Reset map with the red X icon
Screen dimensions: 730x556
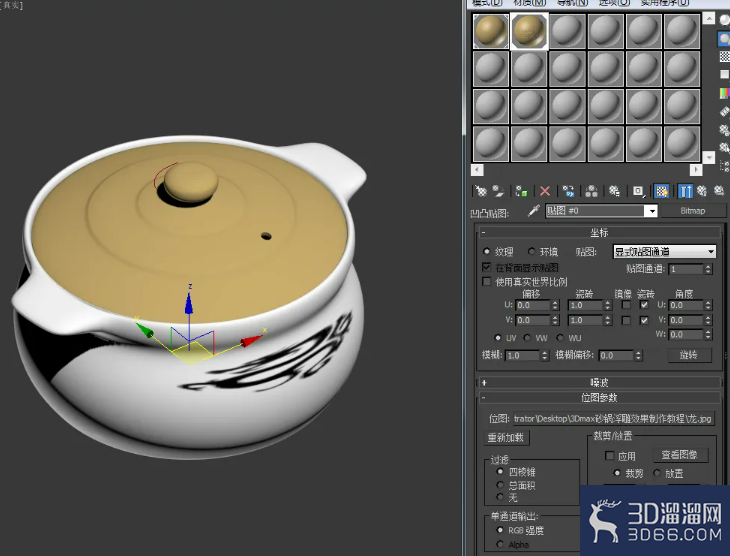(545, 191)
